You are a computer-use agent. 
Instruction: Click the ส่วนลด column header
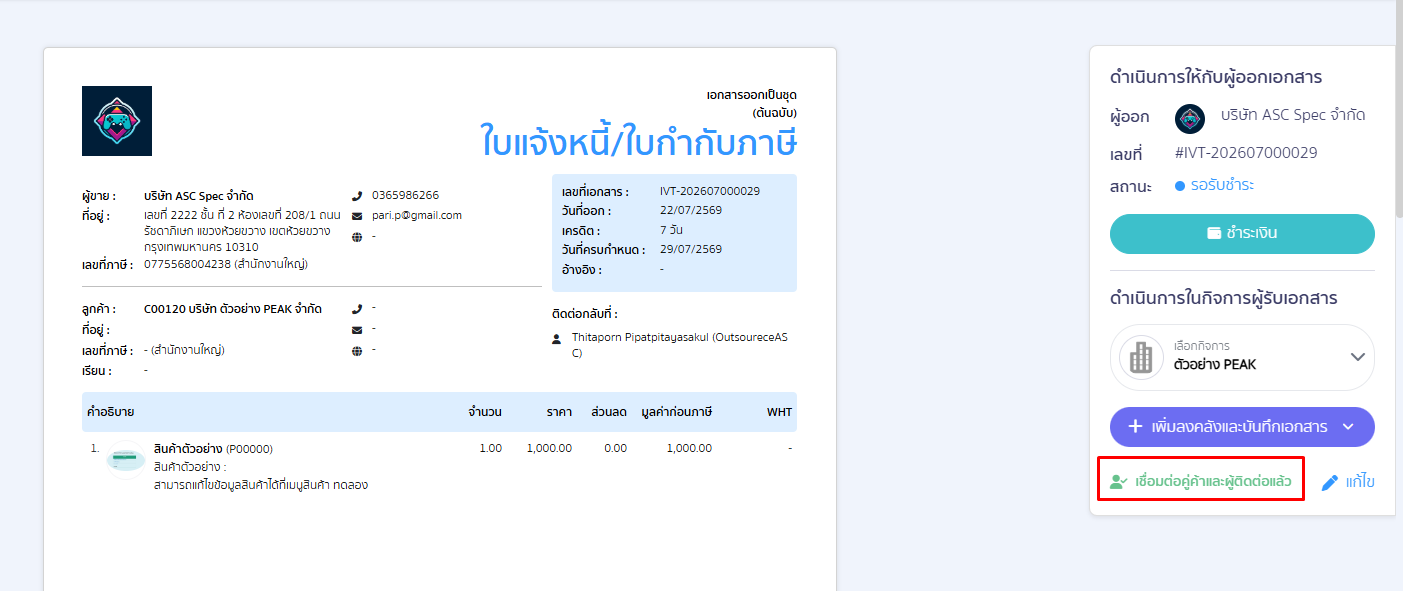click(609, 412)
